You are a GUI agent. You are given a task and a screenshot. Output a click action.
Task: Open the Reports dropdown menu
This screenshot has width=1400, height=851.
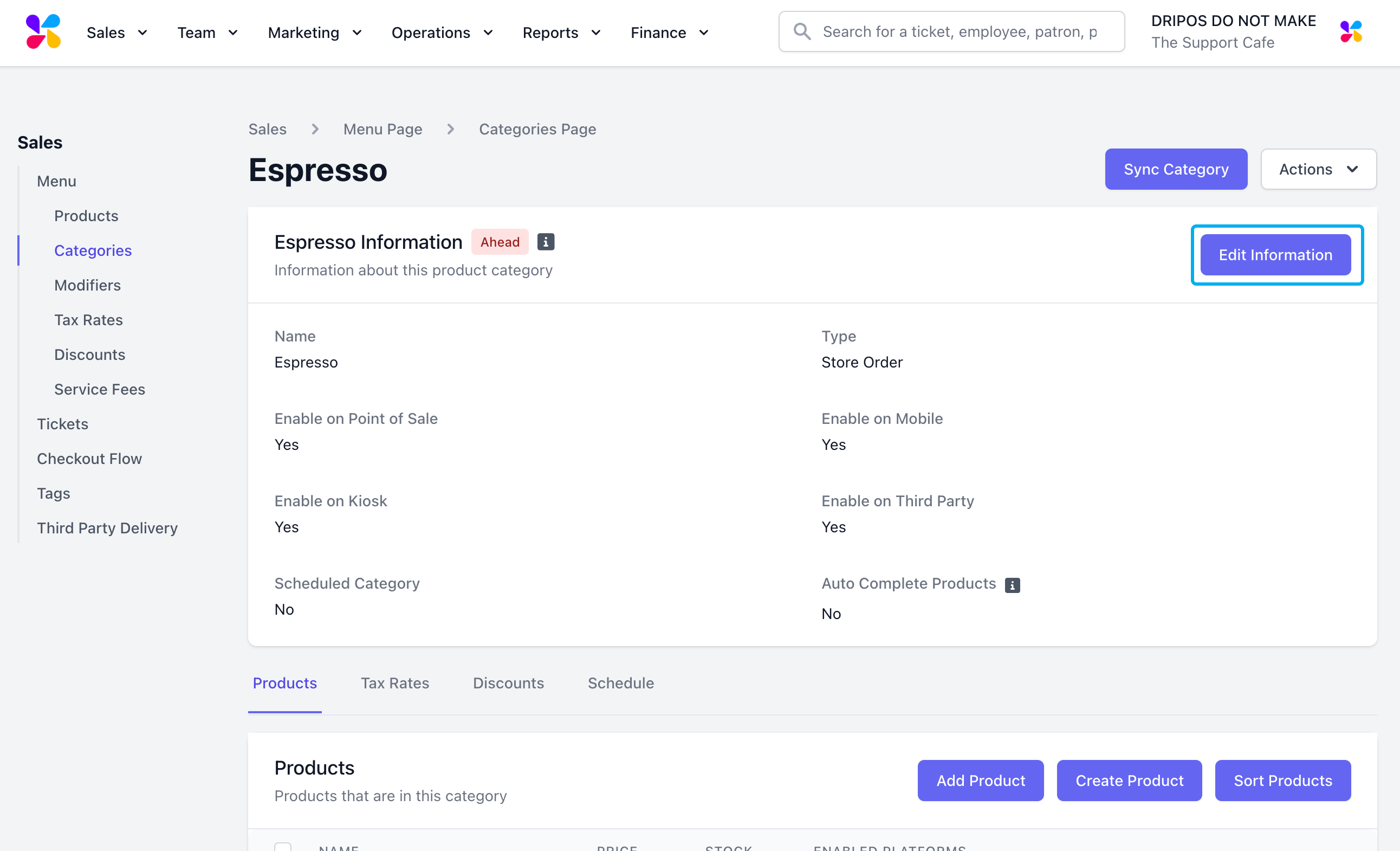pyautogui.click(x=561, y=33)
